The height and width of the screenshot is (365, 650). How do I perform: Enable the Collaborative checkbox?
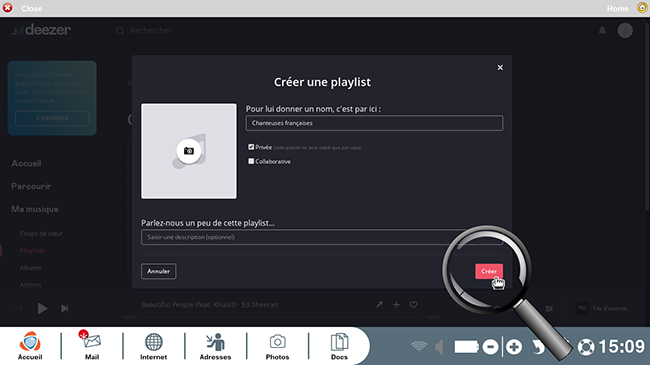tap(251, 161)
